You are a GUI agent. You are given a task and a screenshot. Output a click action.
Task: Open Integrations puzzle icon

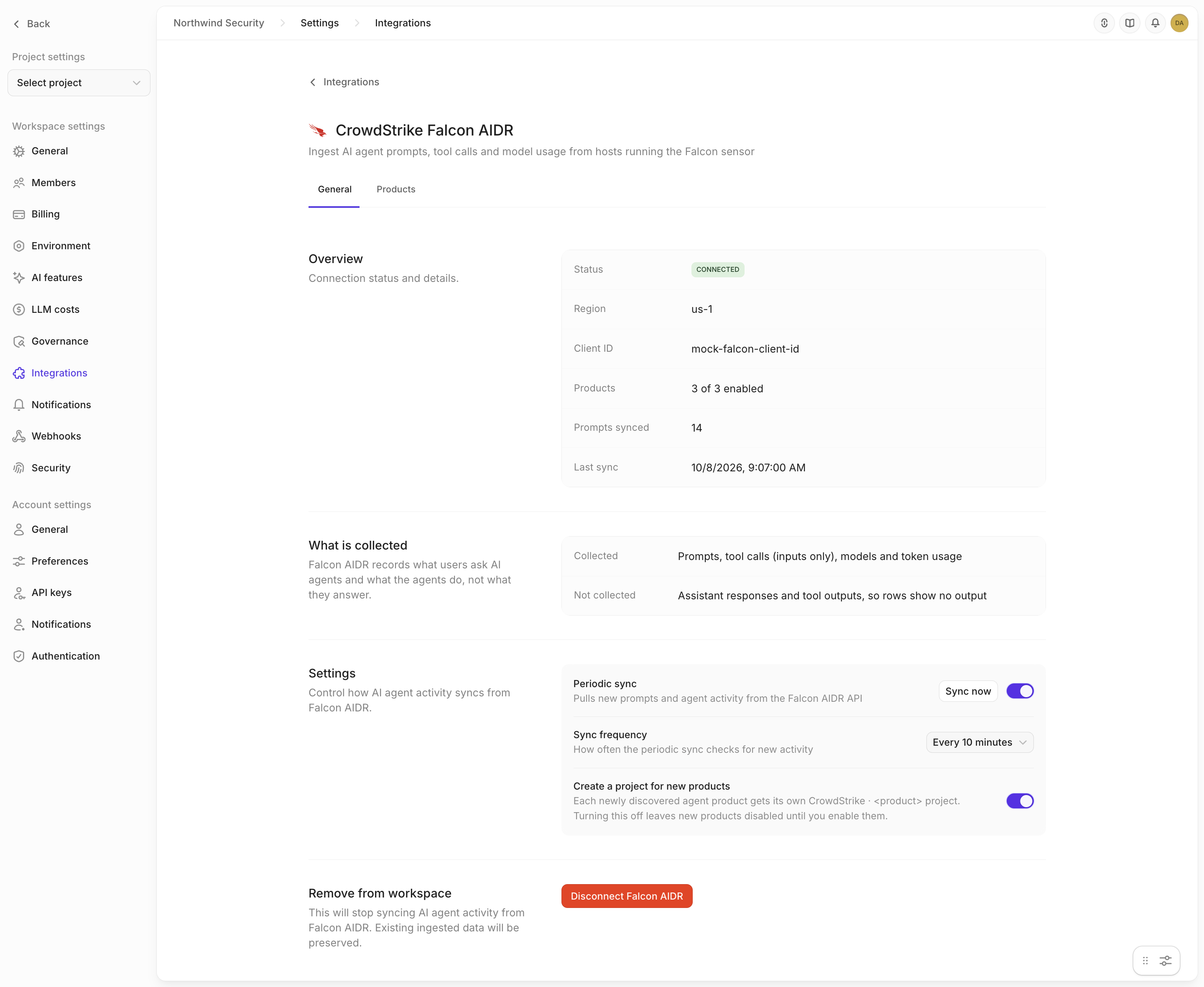tap(19, 373)
